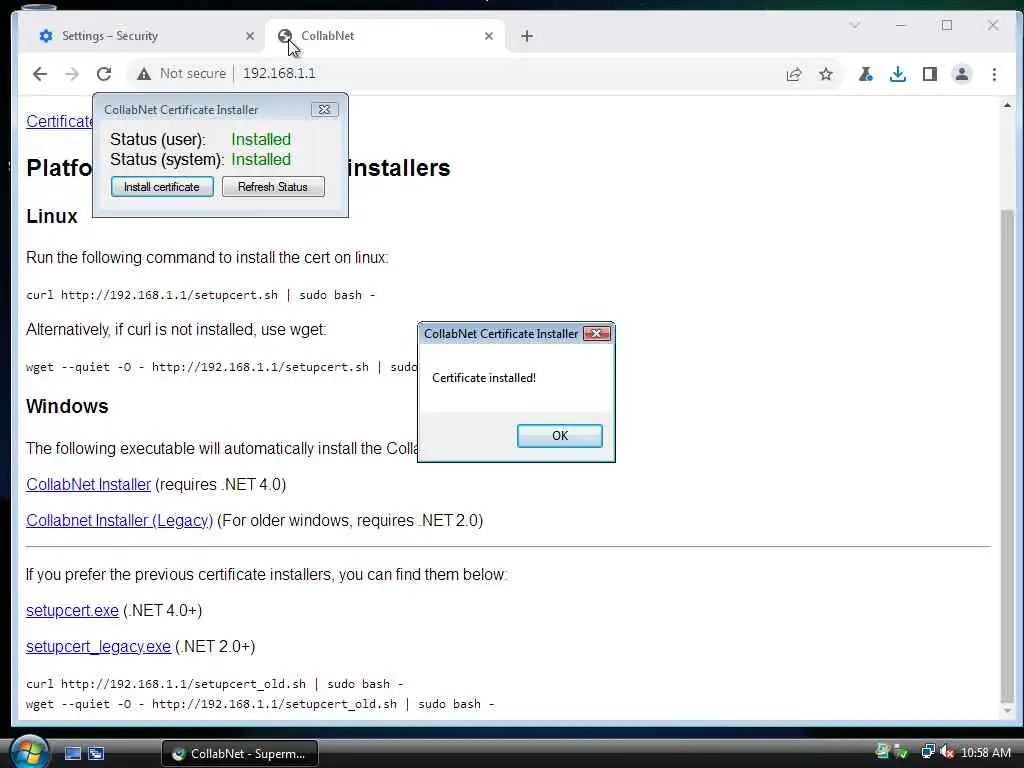Open the browser downloads icon

coord(898,74)
